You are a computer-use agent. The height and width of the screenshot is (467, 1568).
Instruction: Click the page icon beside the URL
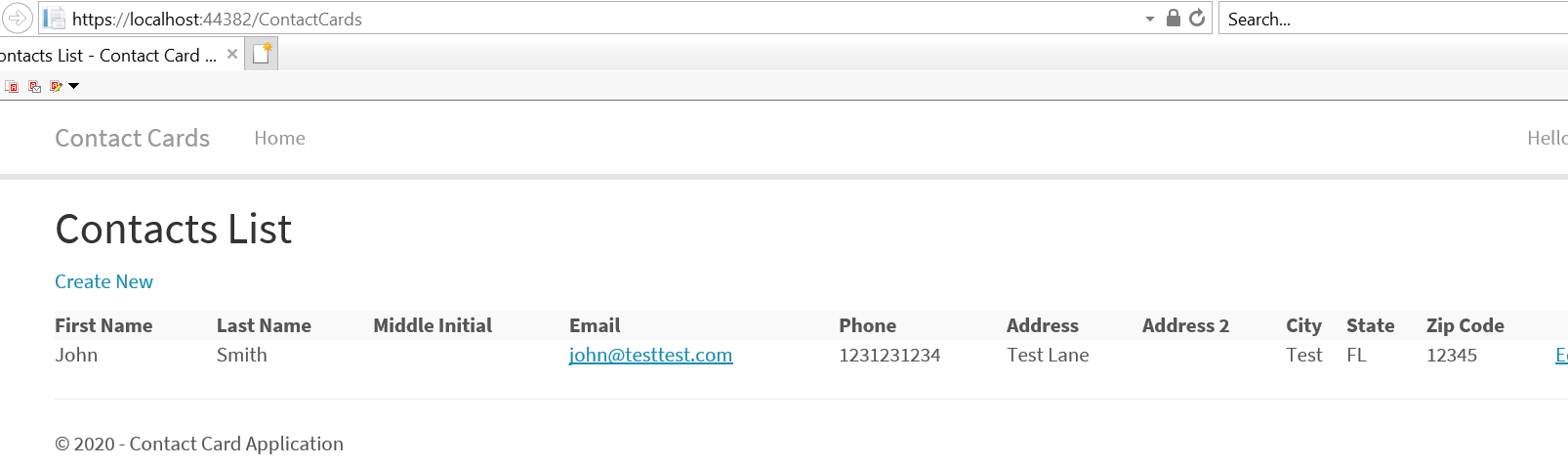click(54, 19)
